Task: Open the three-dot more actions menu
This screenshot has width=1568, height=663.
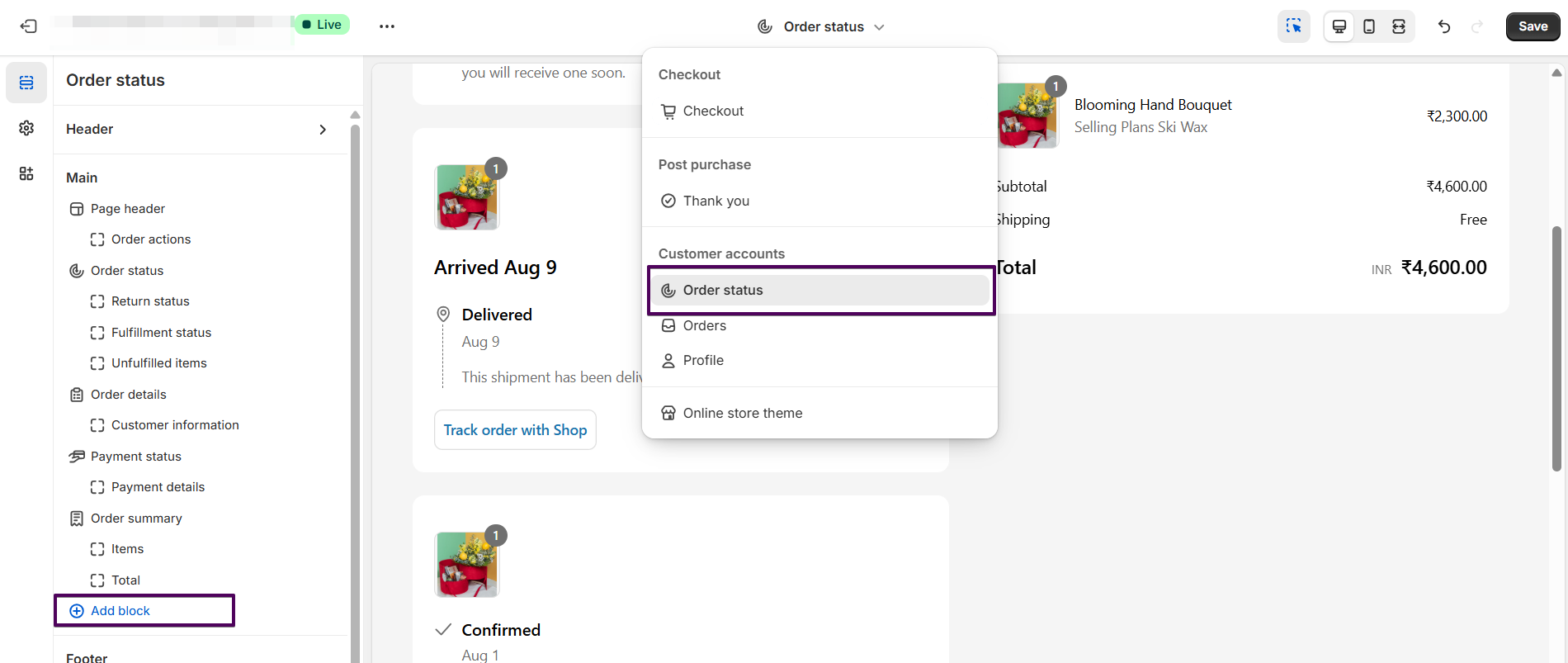Action: 387,26
